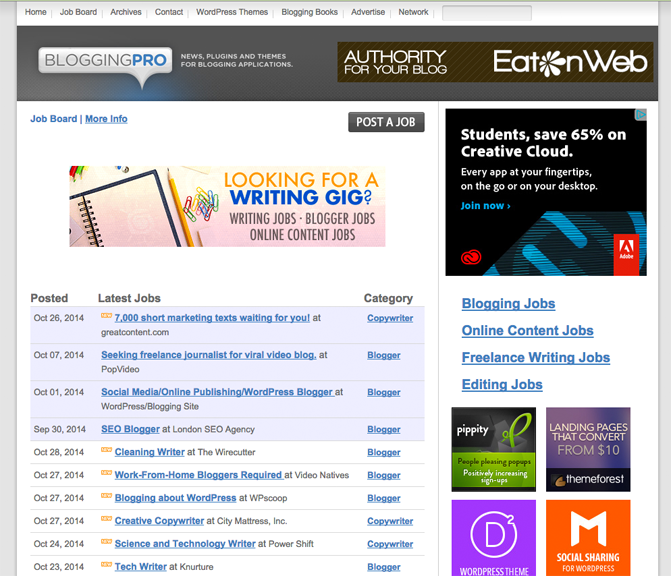The image size is (671, 576).
Task: Click the Job Board heading link
Action: pos(53,119)
